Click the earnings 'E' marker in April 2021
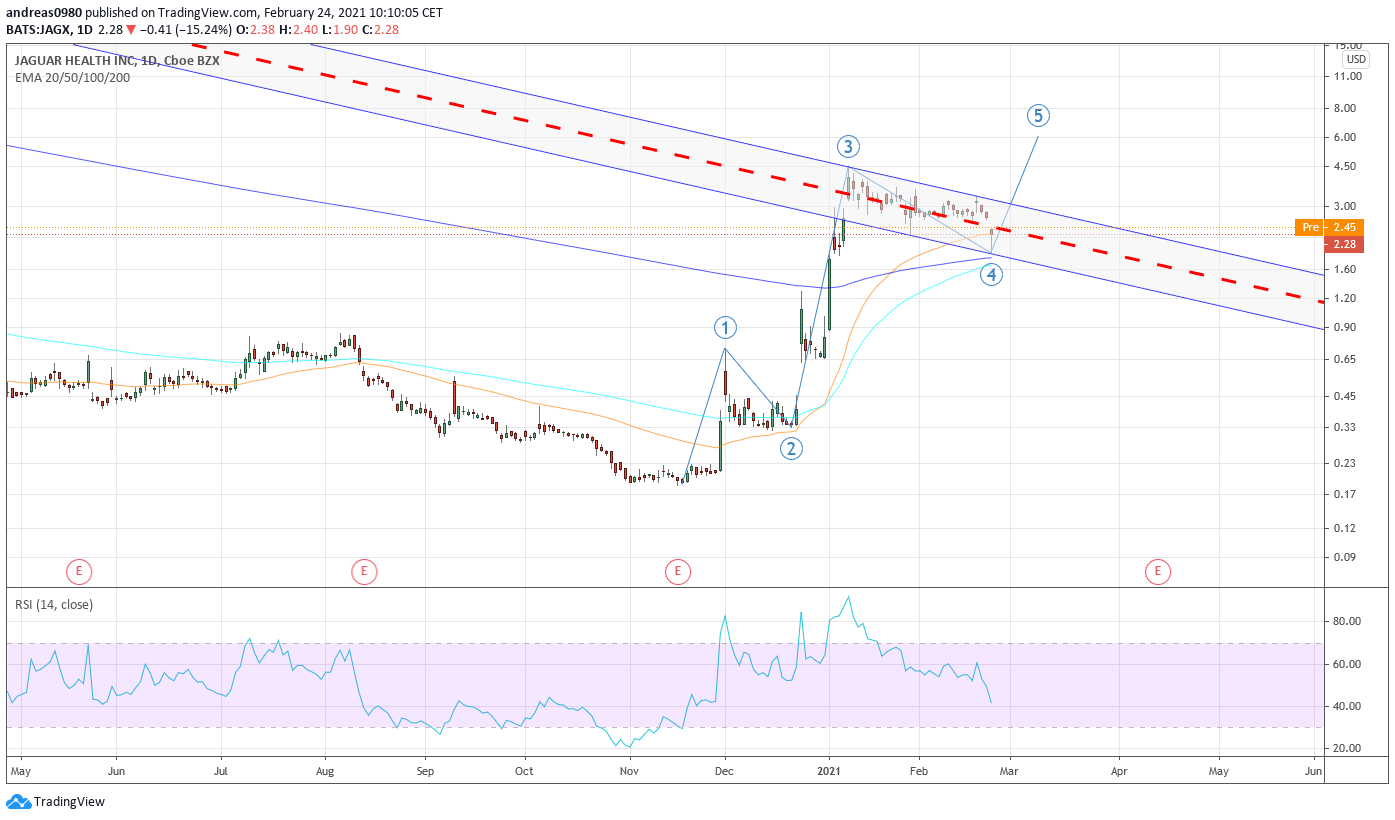Image resolution: width=1395 pixels, height=820 pixels. [x=1157, y=572]
